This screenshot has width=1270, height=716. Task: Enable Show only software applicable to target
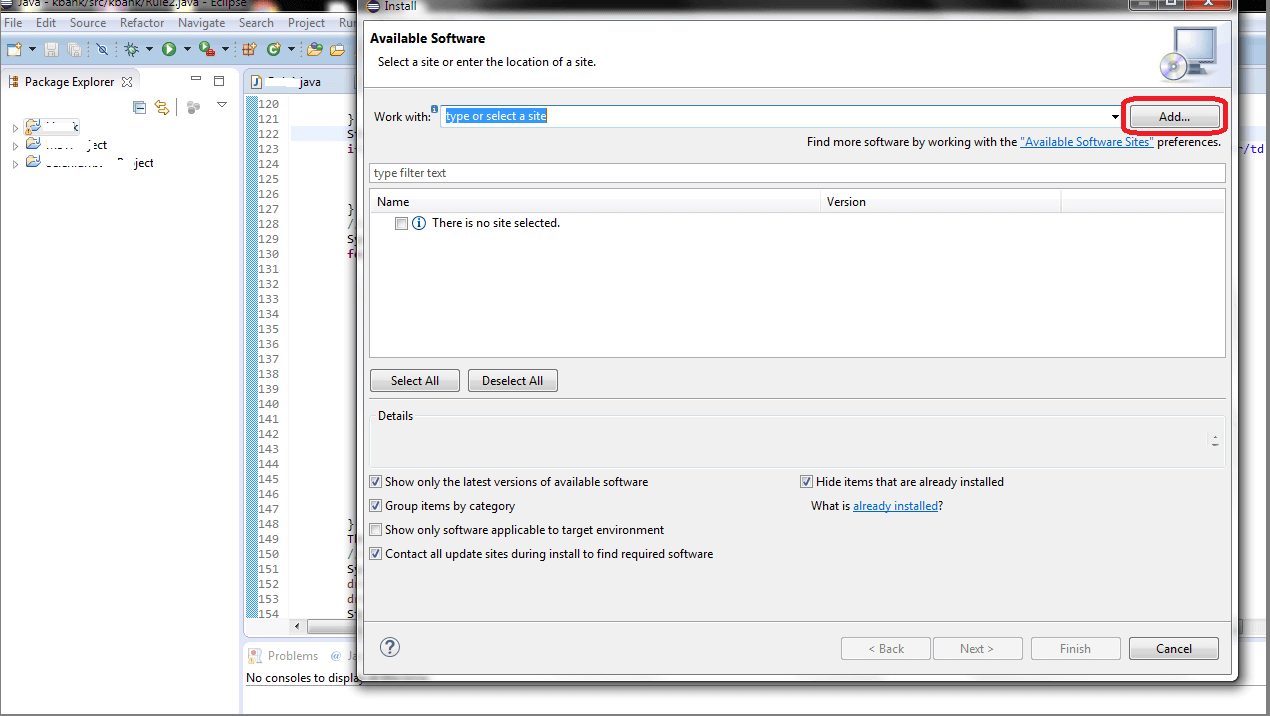(x=376, y=530)
